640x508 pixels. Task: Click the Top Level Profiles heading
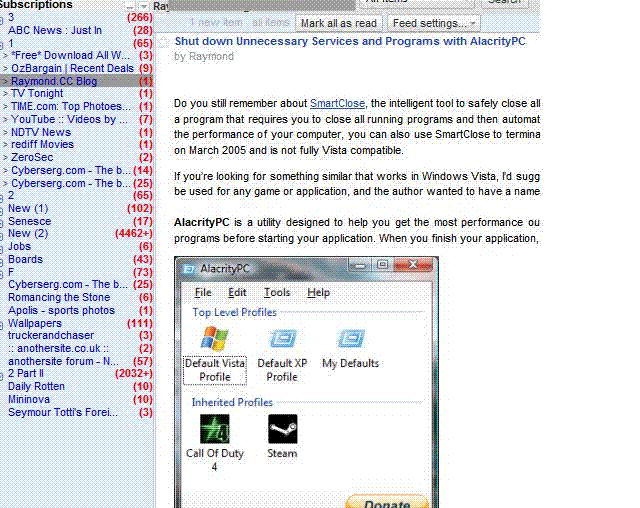click(234, 313)
